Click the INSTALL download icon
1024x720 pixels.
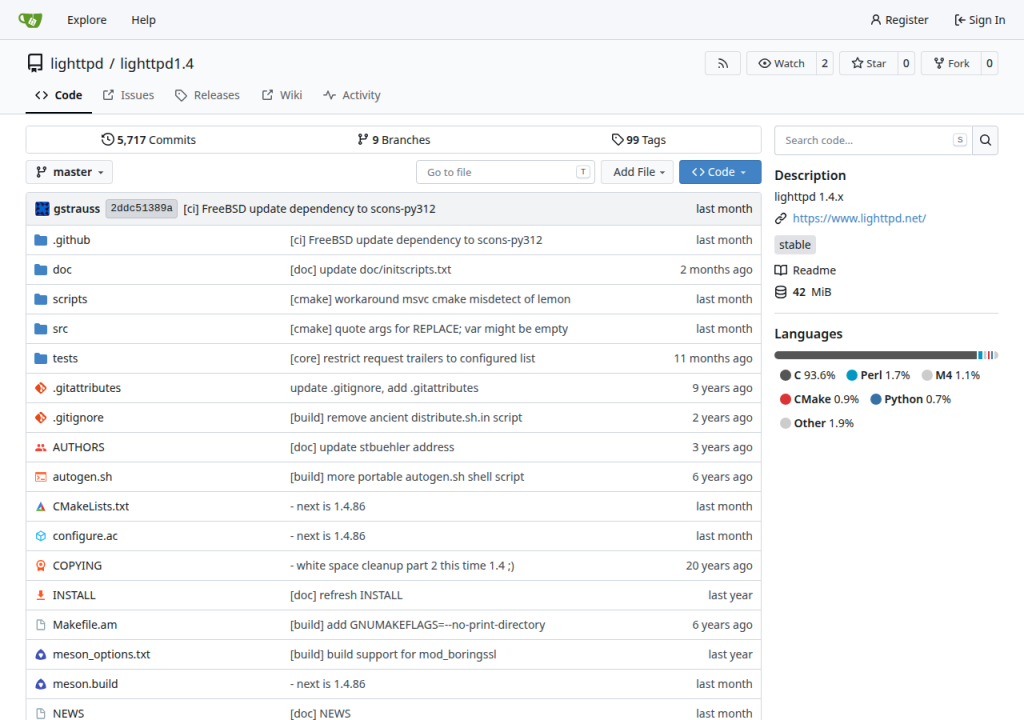click(40, 595)
